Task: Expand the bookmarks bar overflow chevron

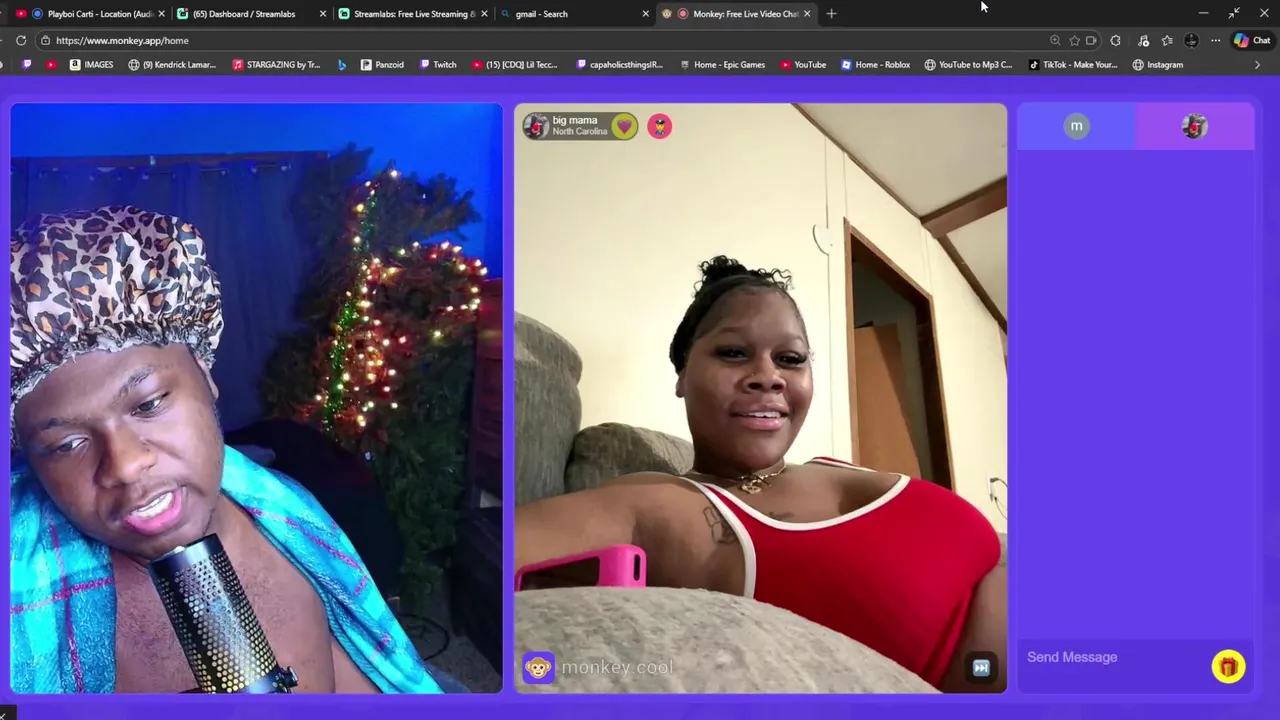Action: click(1257, 65)
